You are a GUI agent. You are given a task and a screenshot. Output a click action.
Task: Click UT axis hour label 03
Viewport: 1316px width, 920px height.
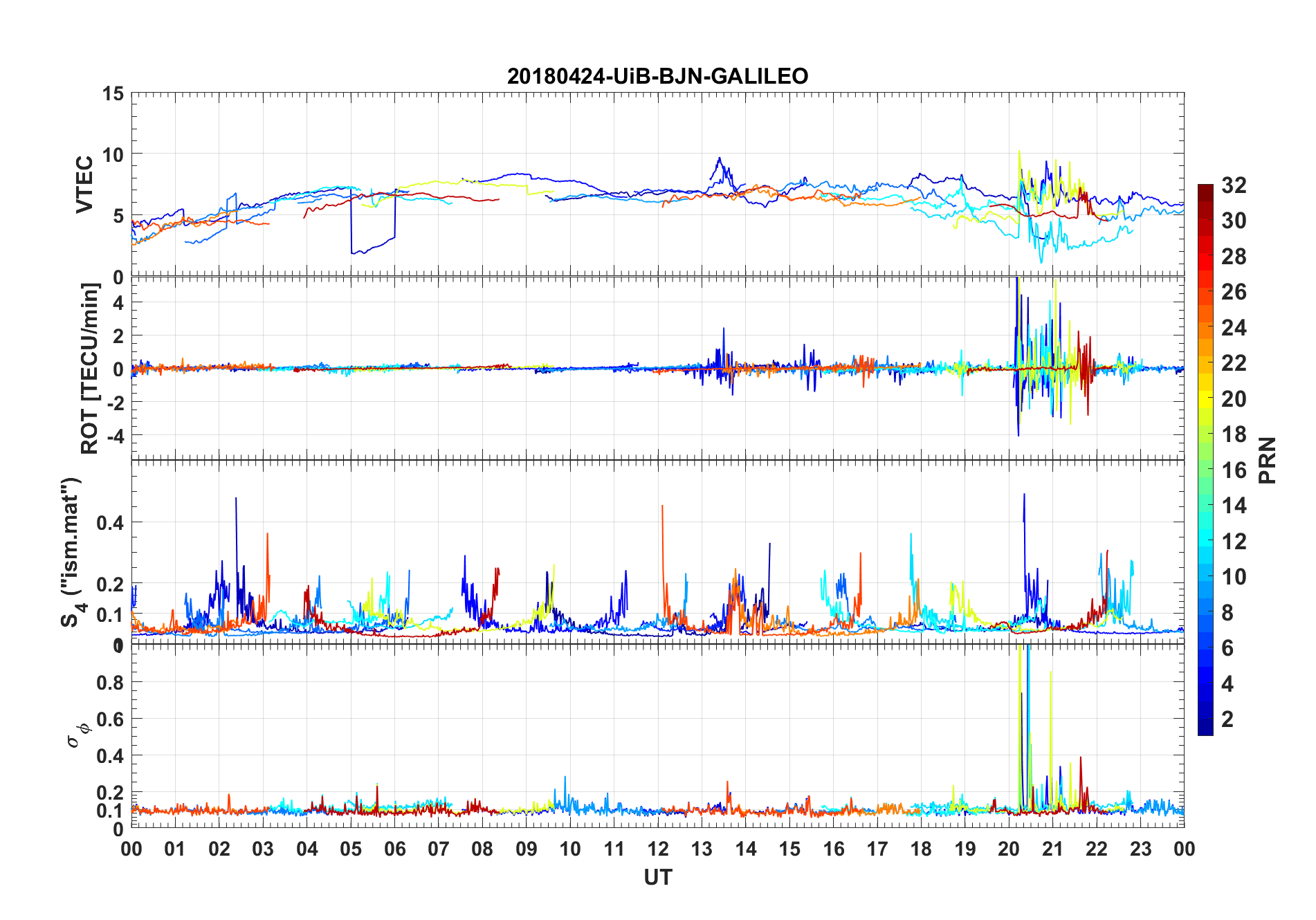[263, 849]
